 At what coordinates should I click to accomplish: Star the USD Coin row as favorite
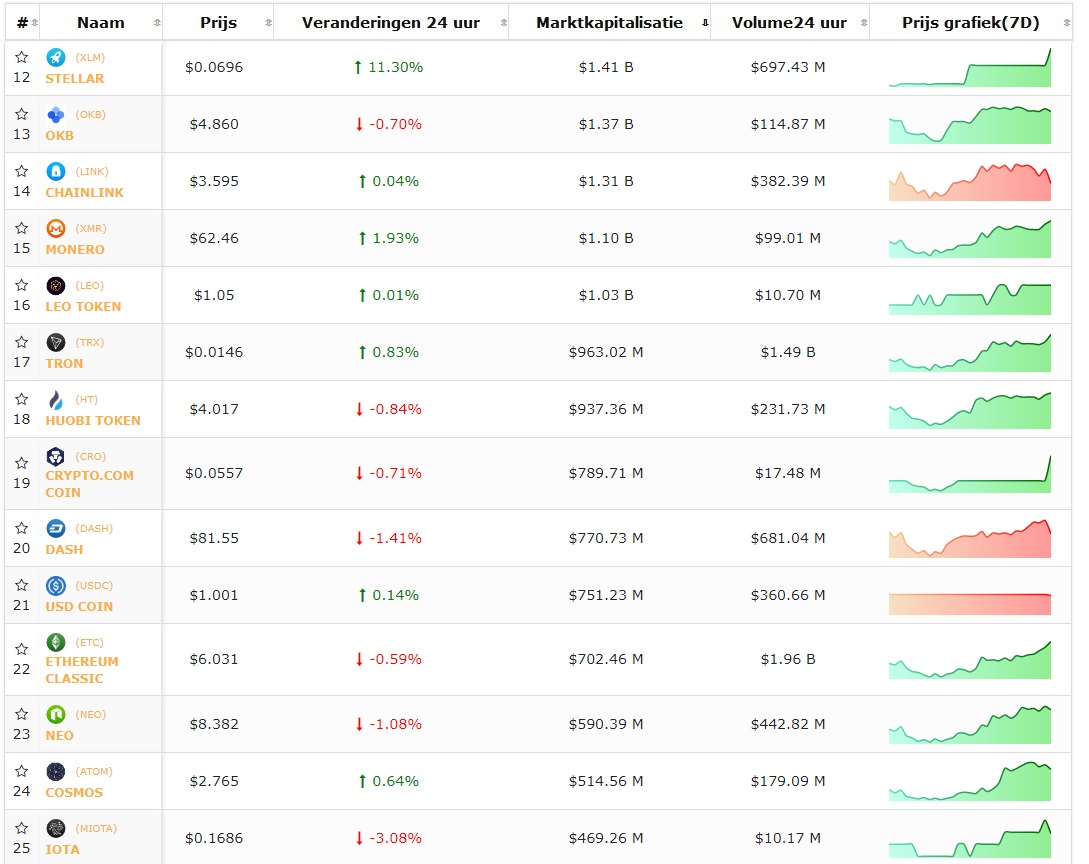tap(22, 586)
